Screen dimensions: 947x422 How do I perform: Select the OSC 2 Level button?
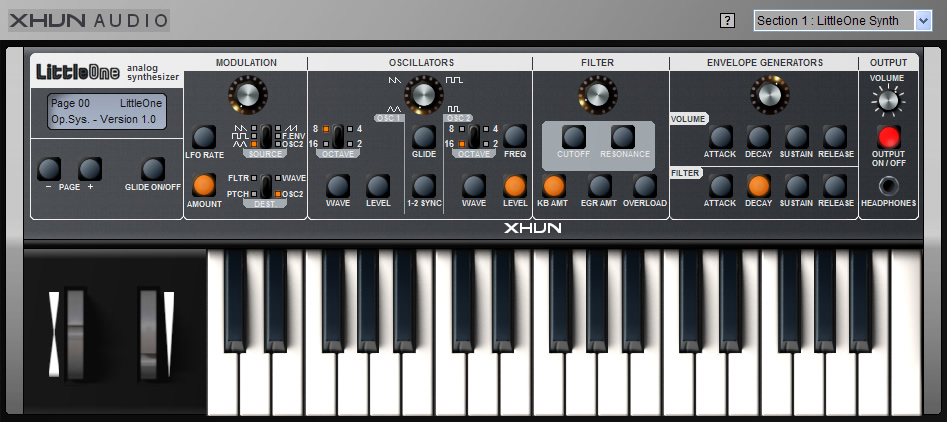point(515,187)
